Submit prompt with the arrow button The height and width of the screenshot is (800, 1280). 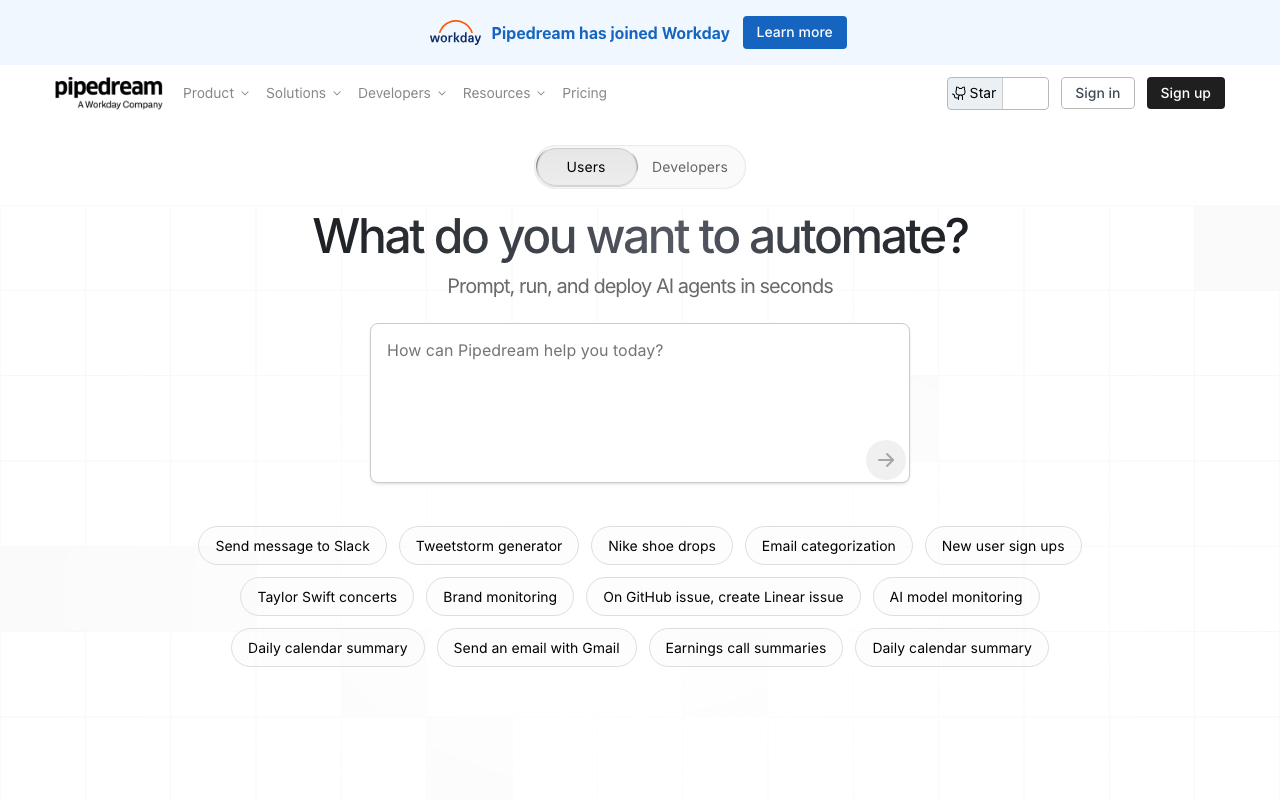point(886,460)
